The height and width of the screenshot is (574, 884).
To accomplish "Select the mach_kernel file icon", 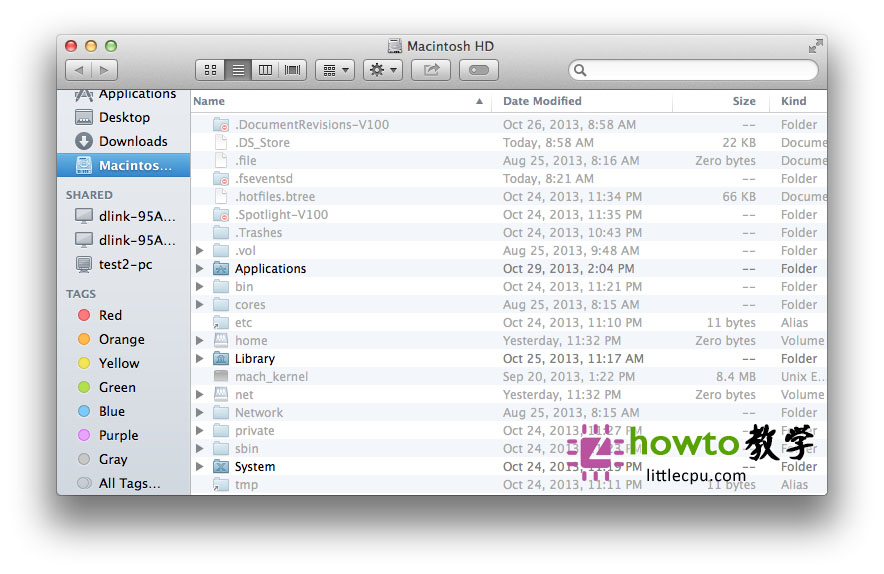I will [x=221, y=376].
